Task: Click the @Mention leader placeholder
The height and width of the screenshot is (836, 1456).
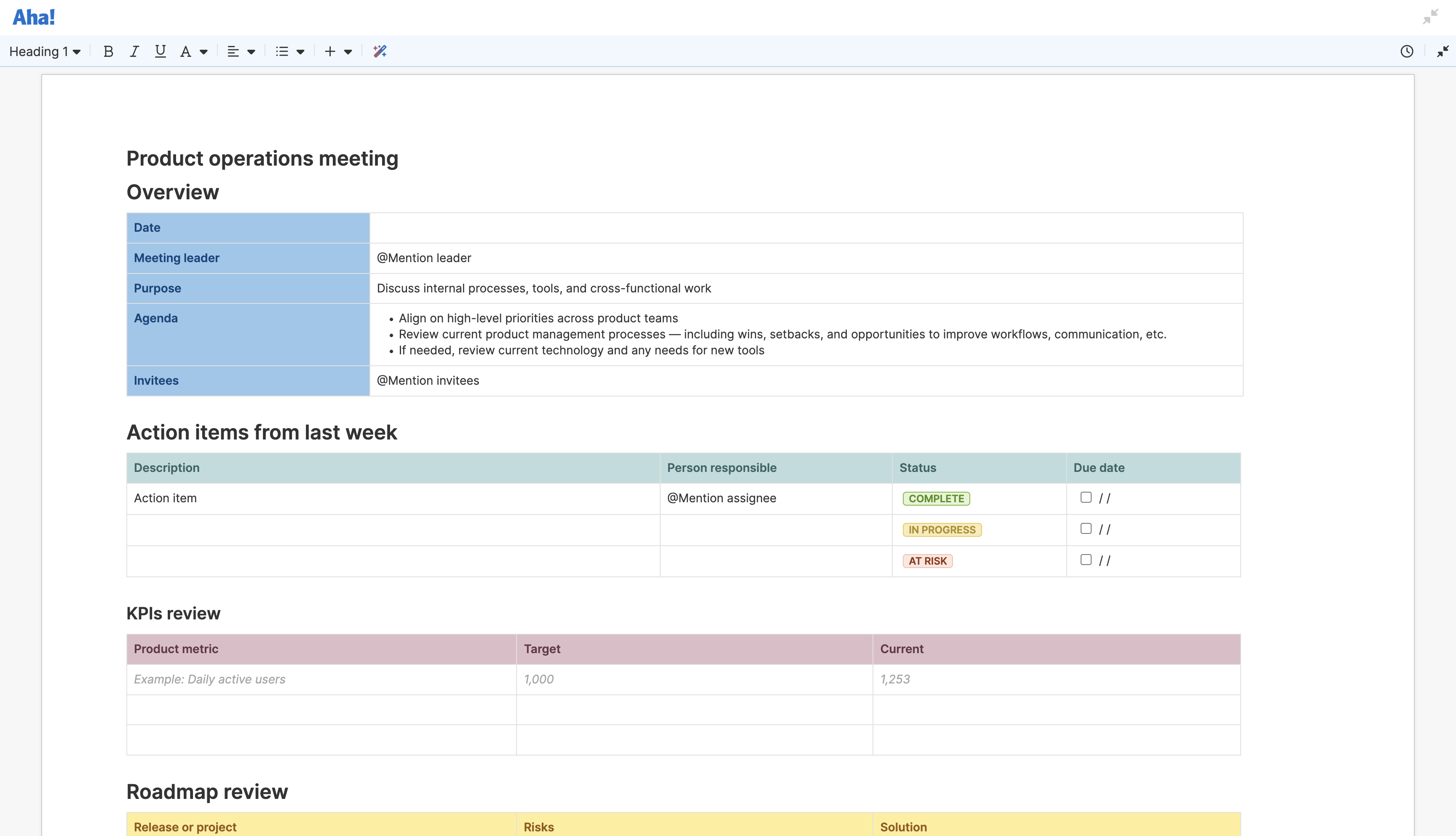Action: click(423, 258)
